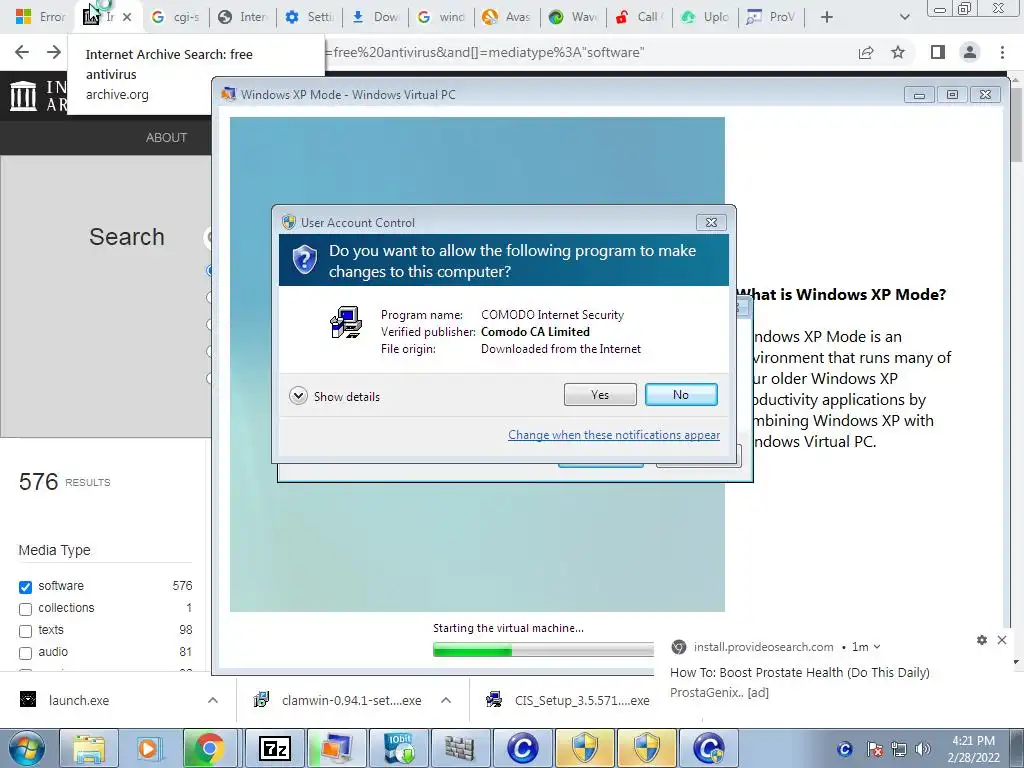Click the 576 RESULTS count

coord(65,482)
